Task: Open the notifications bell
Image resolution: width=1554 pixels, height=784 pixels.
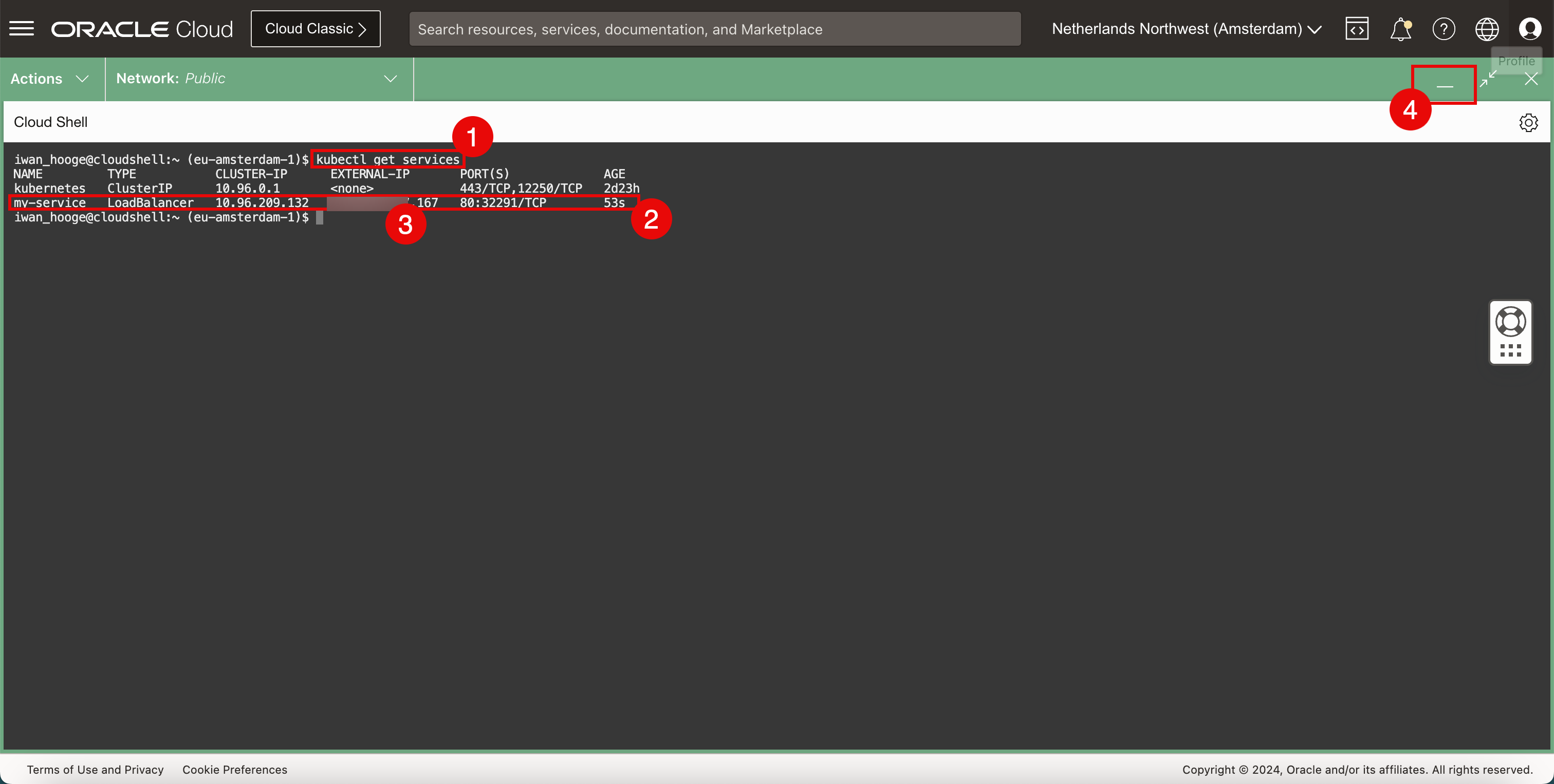Action: click(x=1400, y=29)
